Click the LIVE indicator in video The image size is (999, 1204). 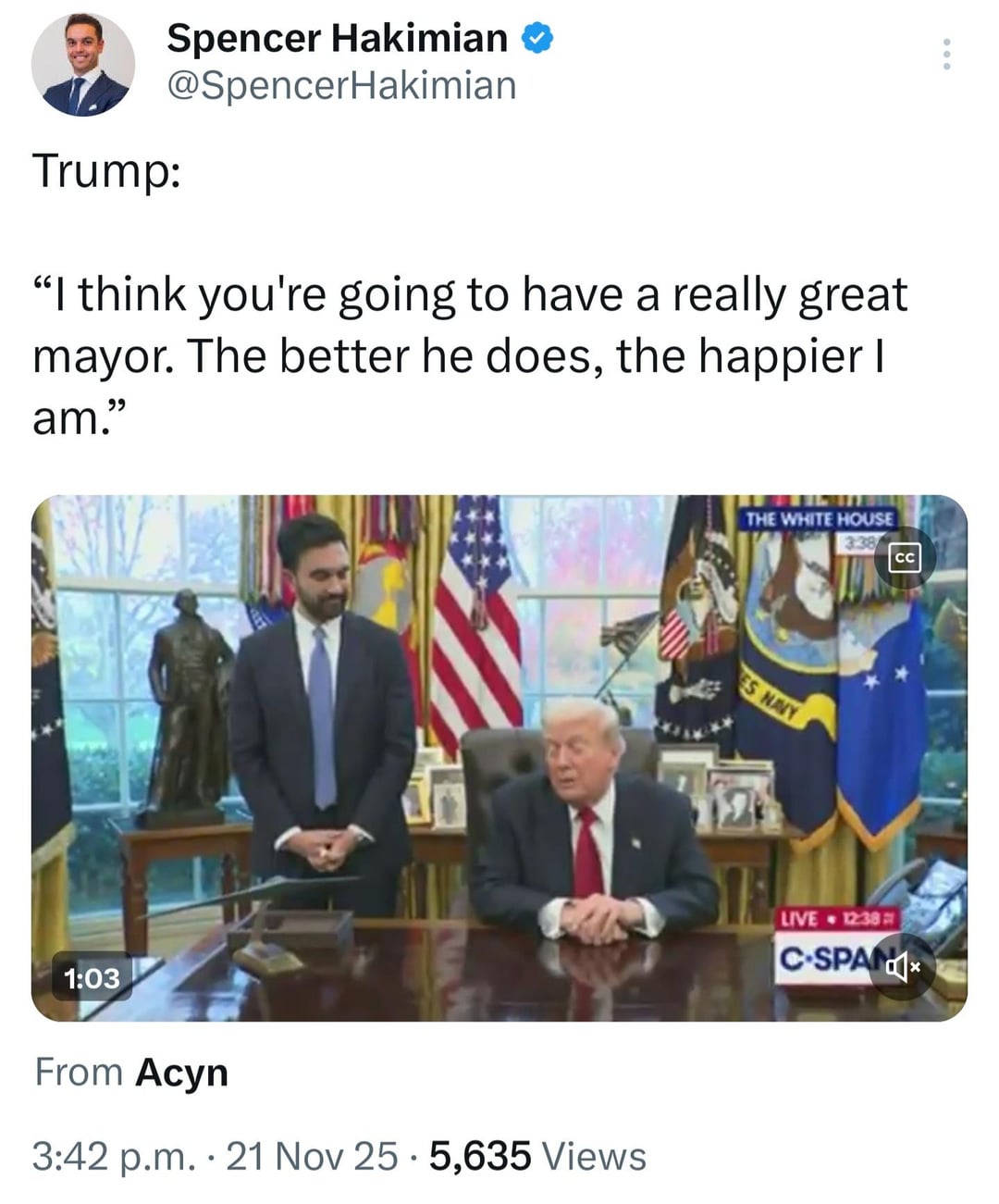point(799,919)
